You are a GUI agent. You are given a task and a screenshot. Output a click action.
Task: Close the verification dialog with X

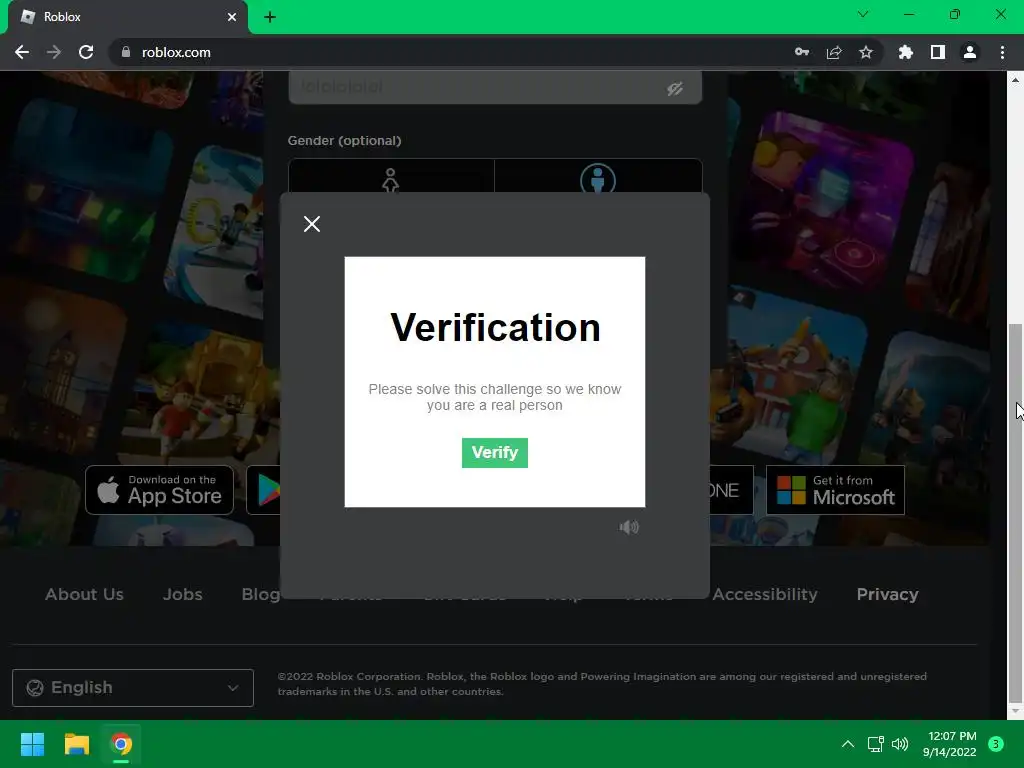[312, 224]
